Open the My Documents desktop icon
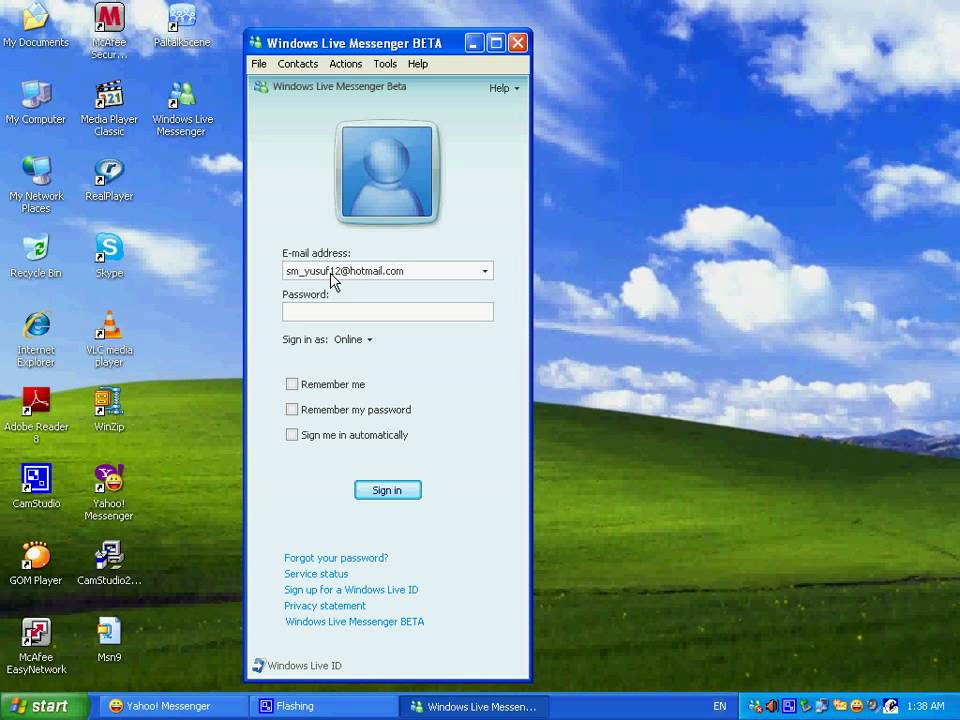960x720 pixels. (36, 23)
